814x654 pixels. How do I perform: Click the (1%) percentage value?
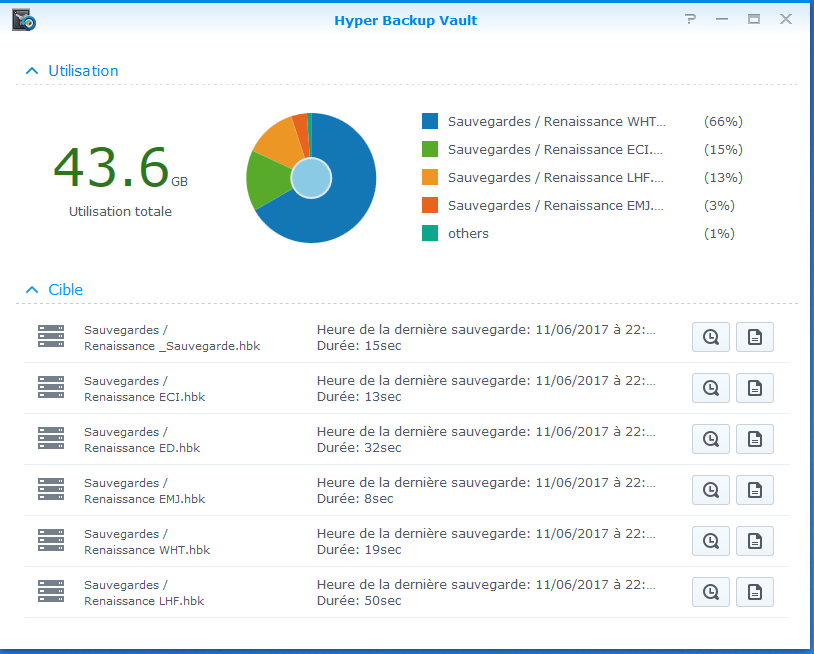pos(719,234)
